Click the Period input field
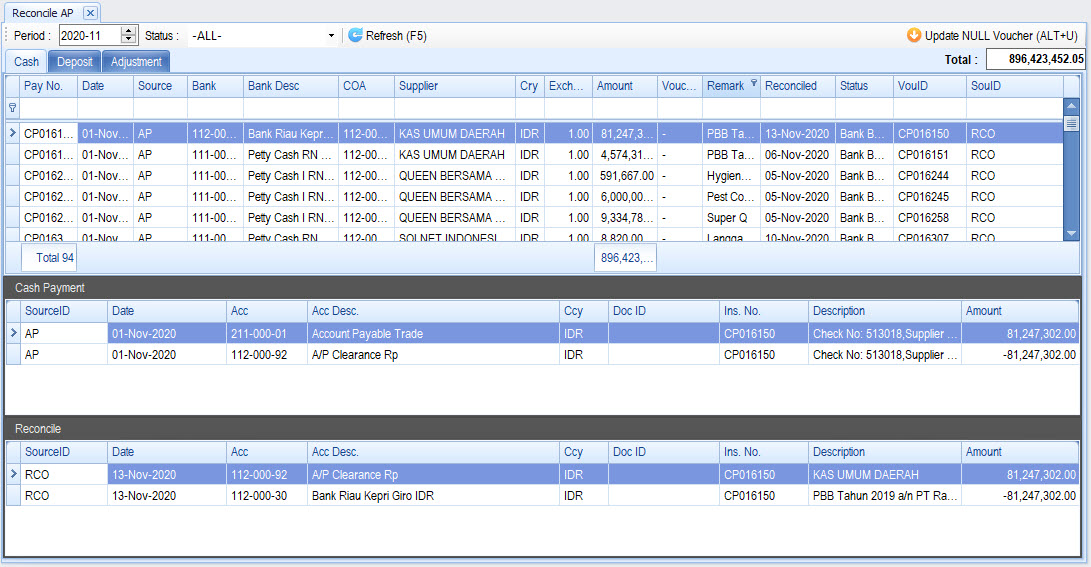The image size is (1091, 567). [x=89, y=36]
